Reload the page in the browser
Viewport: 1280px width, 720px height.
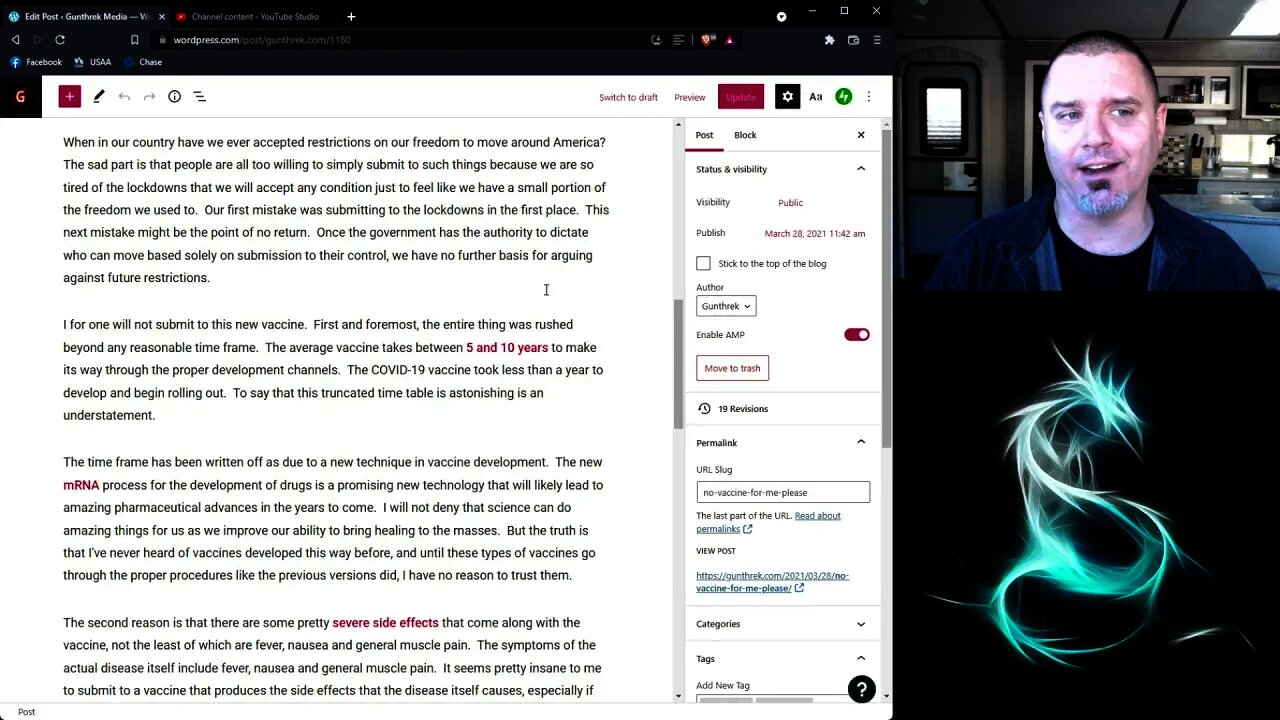click(x=60, y=40)
